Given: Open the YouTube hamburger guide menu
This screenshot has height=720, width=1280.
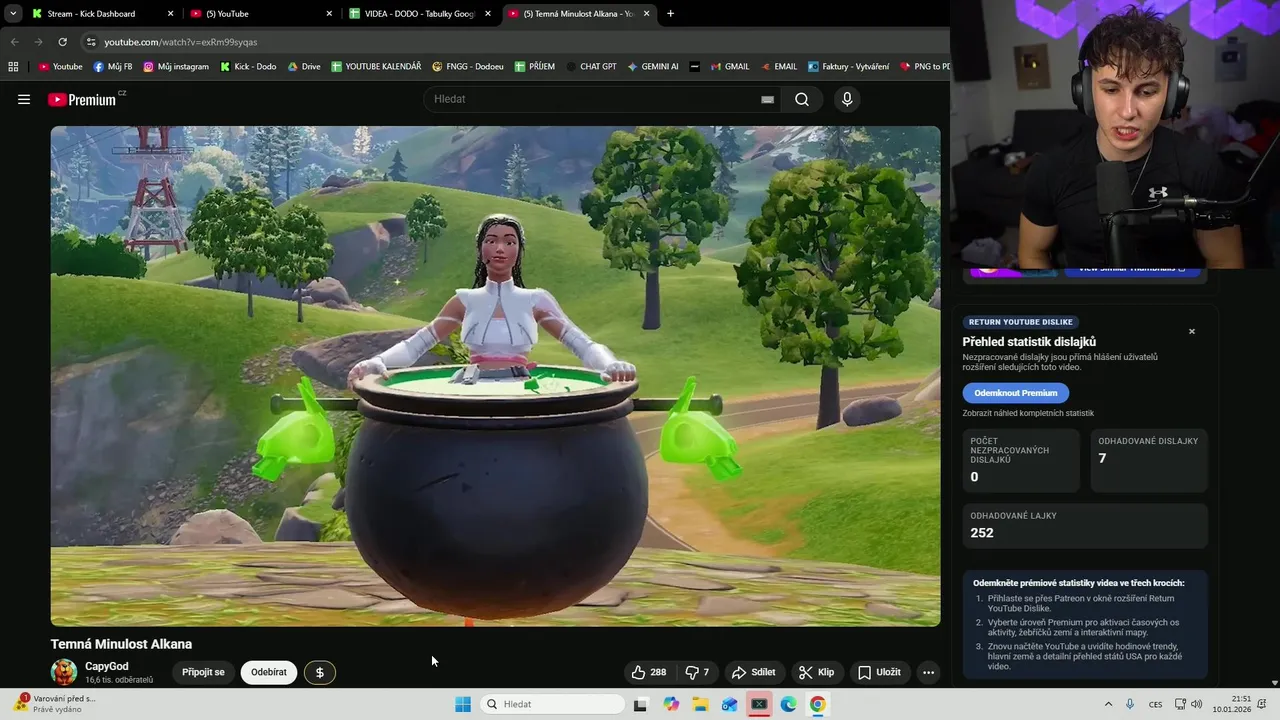Looking at the screenshot, I should pyautogui.click(x=24, y=99).
